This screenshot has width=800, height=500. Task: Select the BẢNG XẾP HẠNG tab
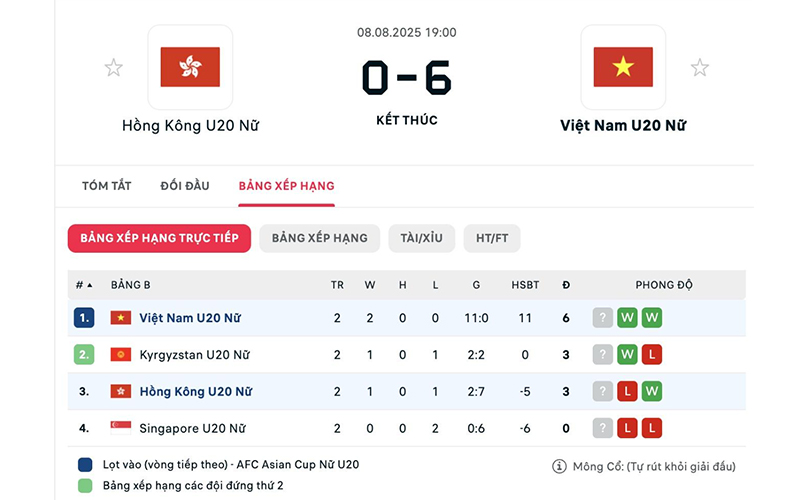point(286,186)
